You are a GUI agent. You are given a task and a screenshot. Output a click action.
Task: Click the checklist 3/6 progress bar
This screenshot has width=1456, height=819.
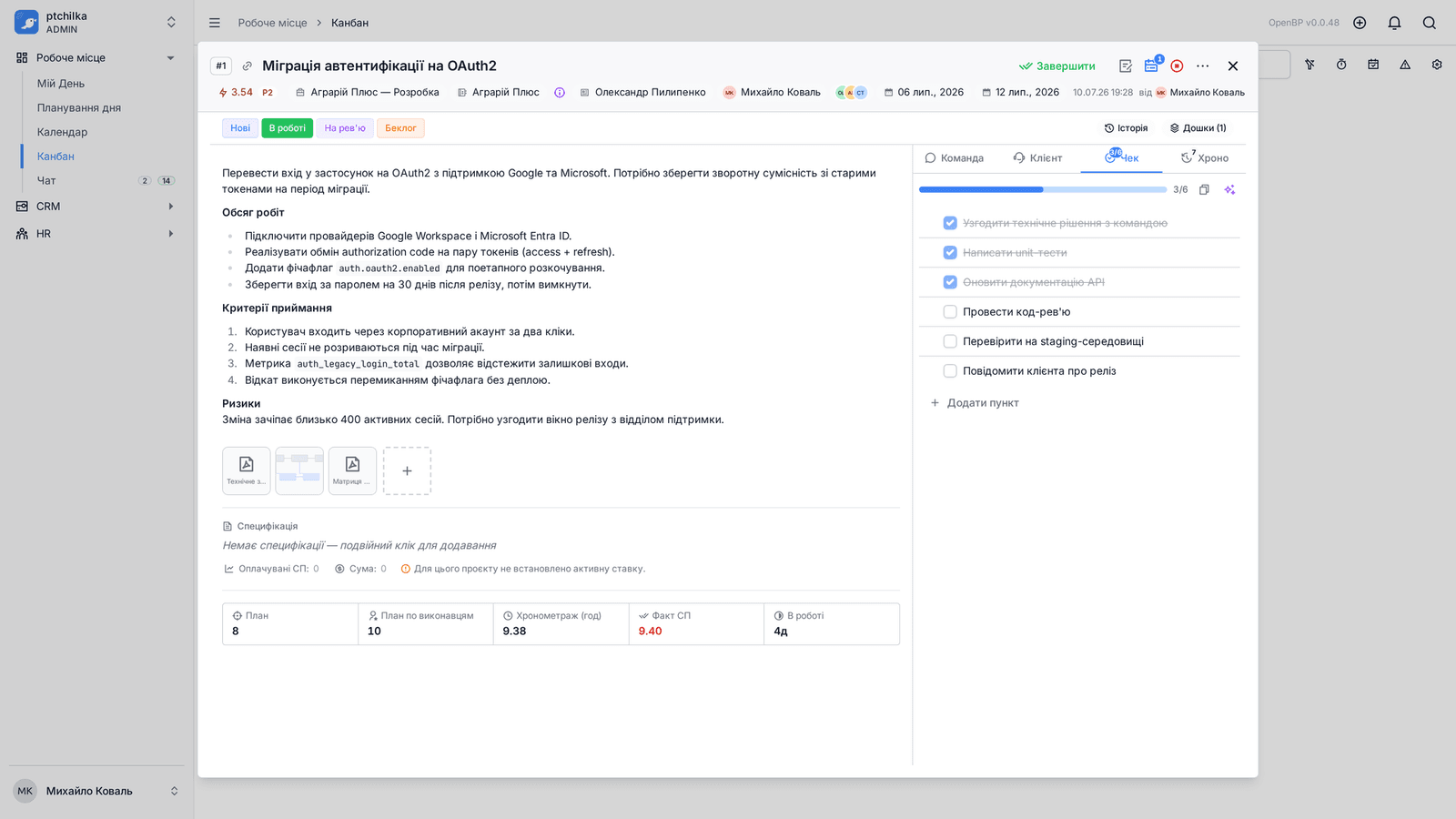point(1043,190)
